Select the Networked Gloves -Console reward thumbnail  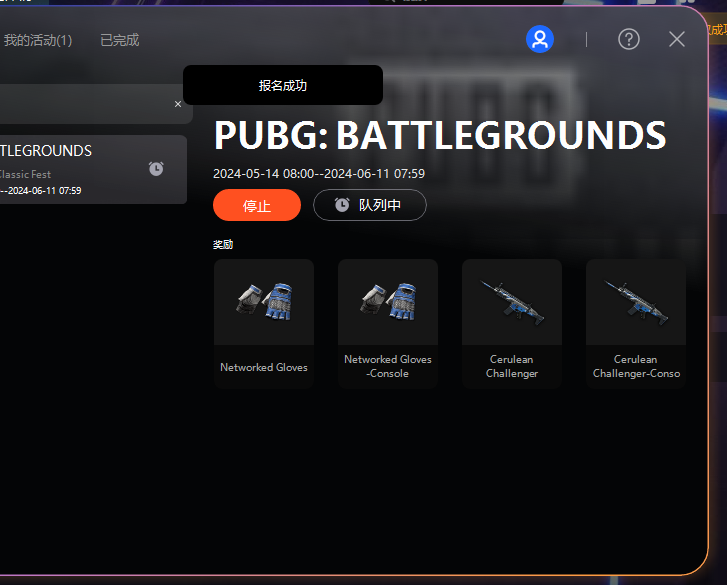click(388, 302)
